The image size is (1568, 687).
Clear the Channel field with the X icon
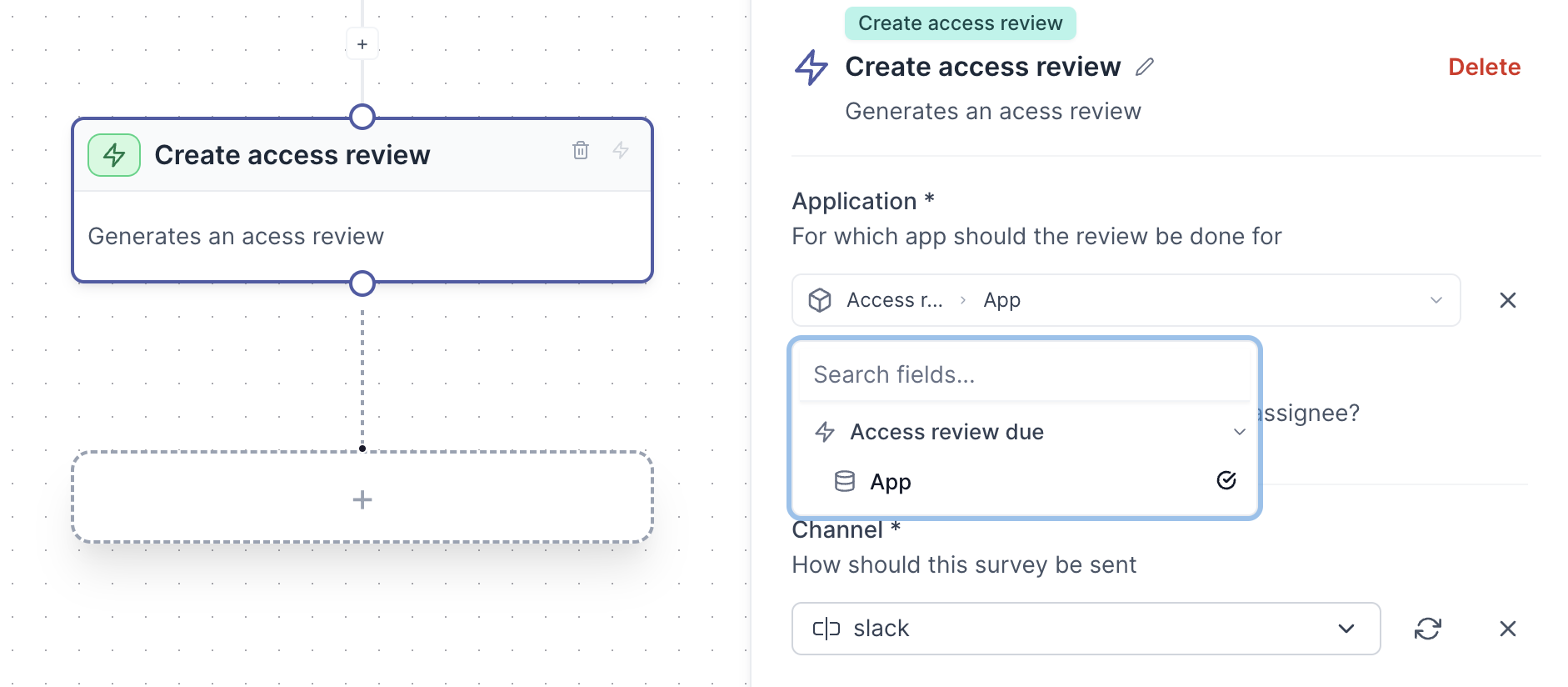pos(1507,629)
